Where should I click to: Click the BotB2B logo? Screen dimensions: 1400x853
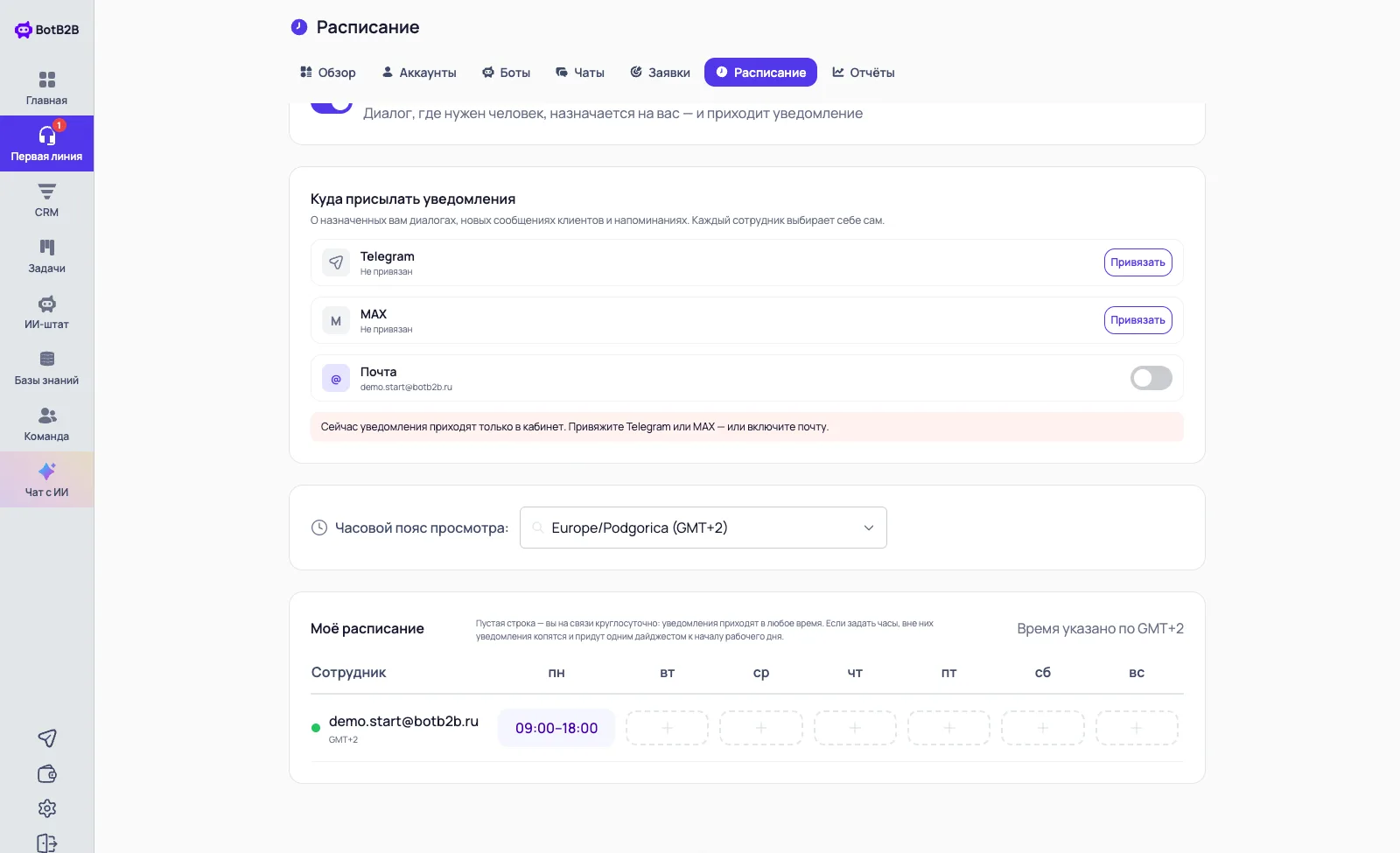point(47,30)
